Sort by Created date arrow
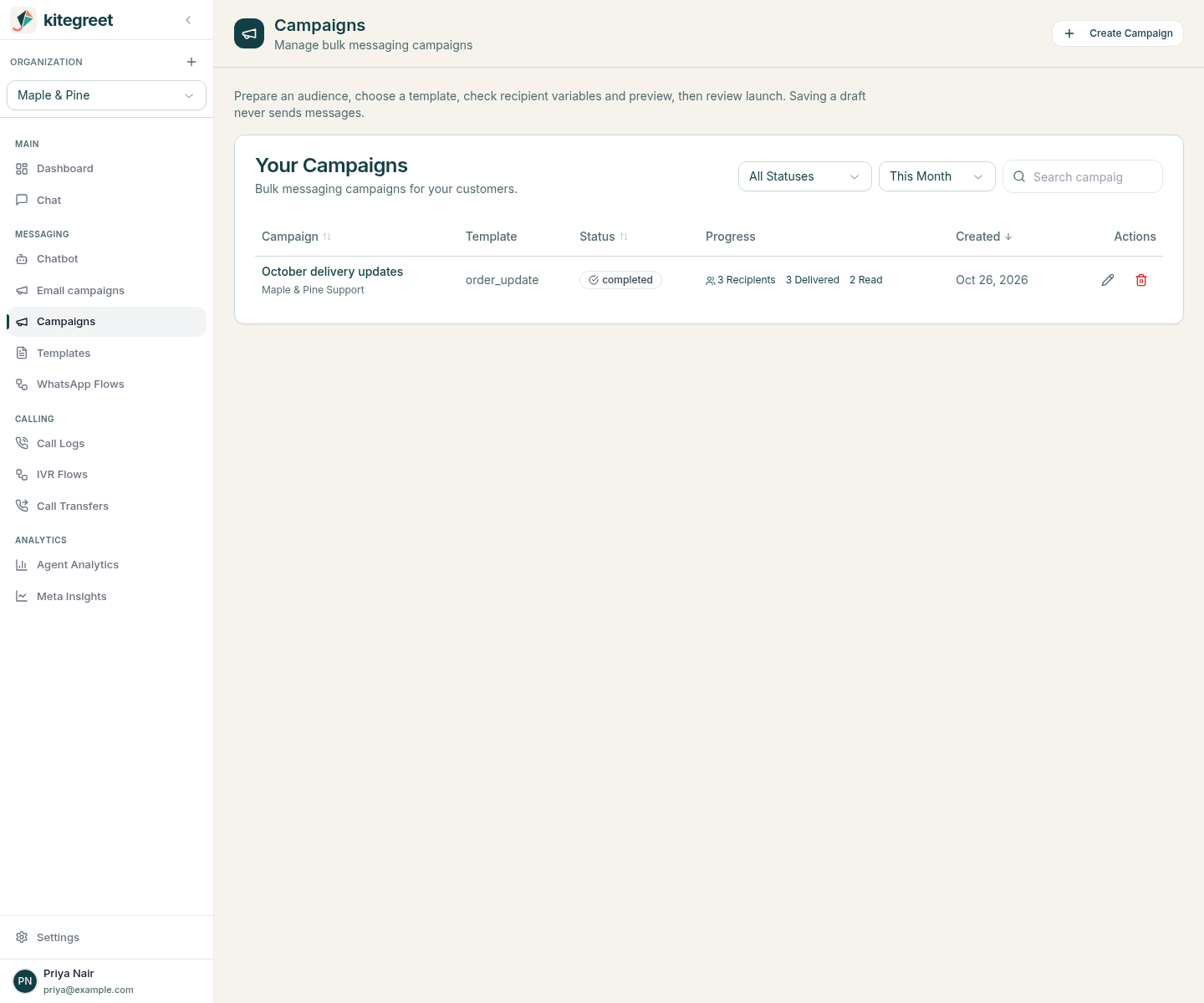Viewport: 1204px width, 1003px height. click(1008, 237)
